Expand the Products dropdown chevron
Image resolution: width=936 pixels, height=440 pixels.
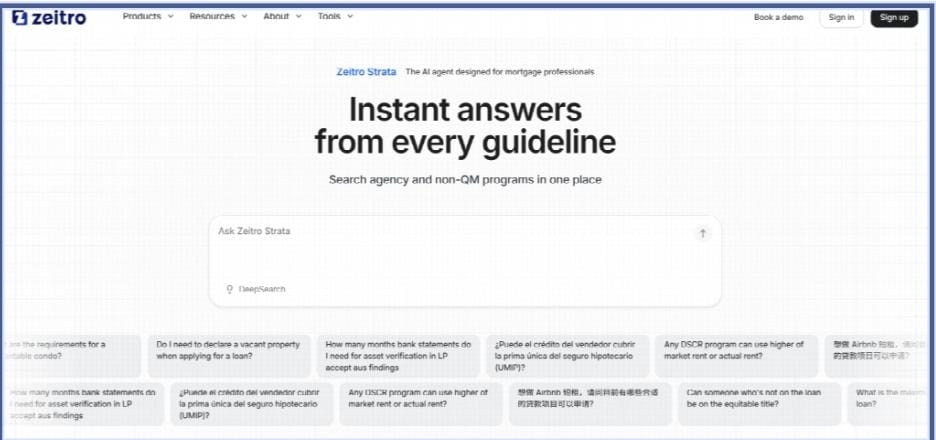tap(171, 17)
